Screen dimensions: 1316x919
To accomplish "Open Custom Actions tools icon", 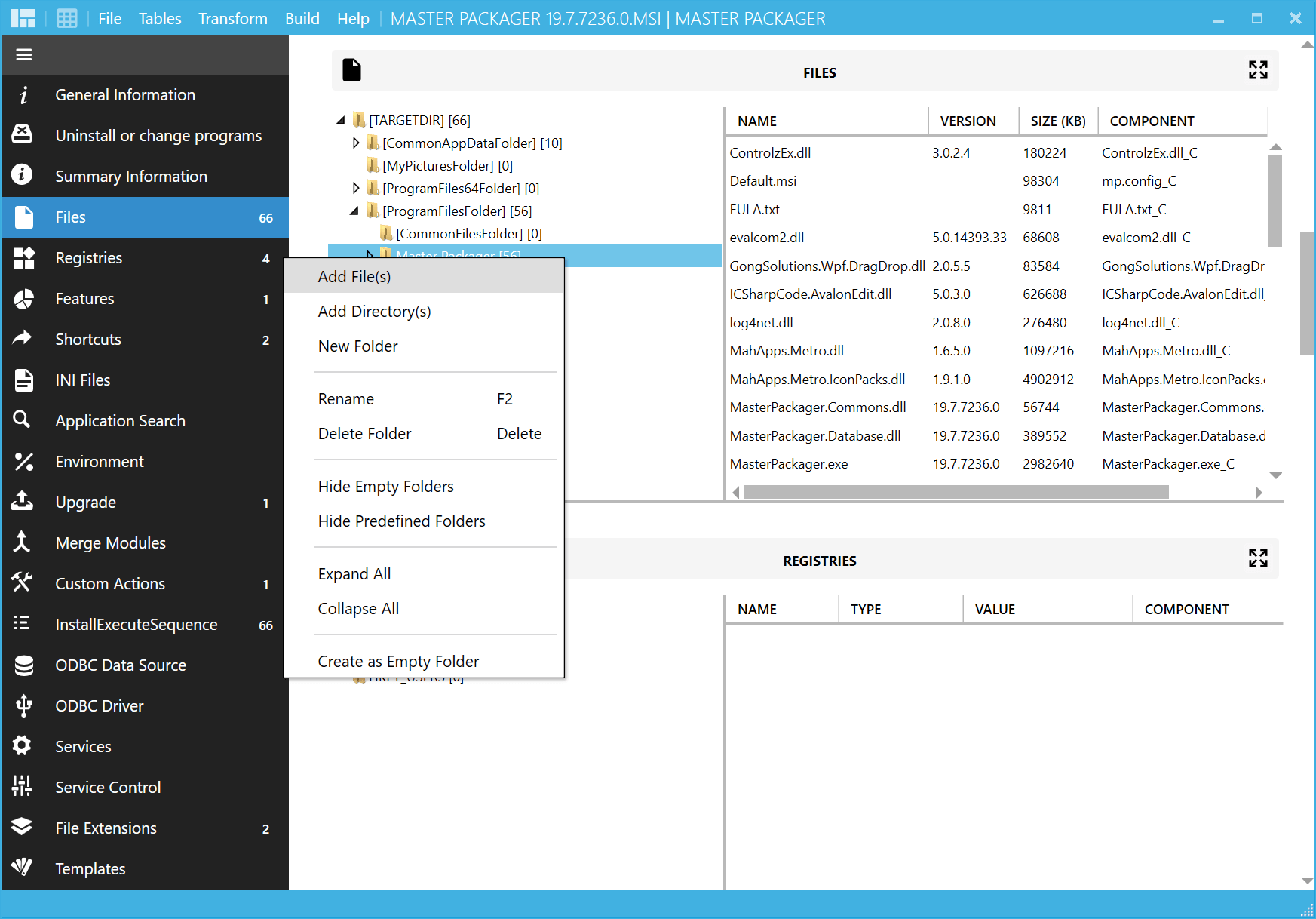I will [x=23, y=583].
